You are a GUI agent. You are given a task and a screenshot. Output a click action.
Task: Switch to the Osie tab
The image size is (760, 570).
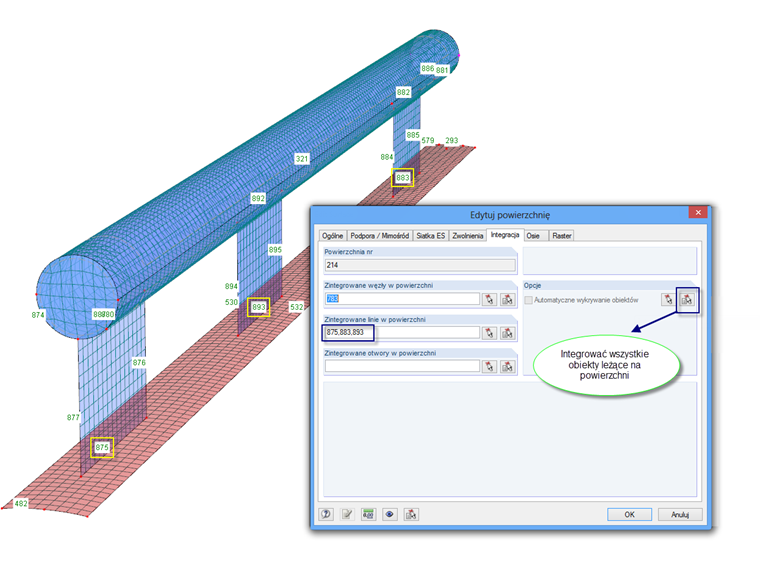point(533,236)
